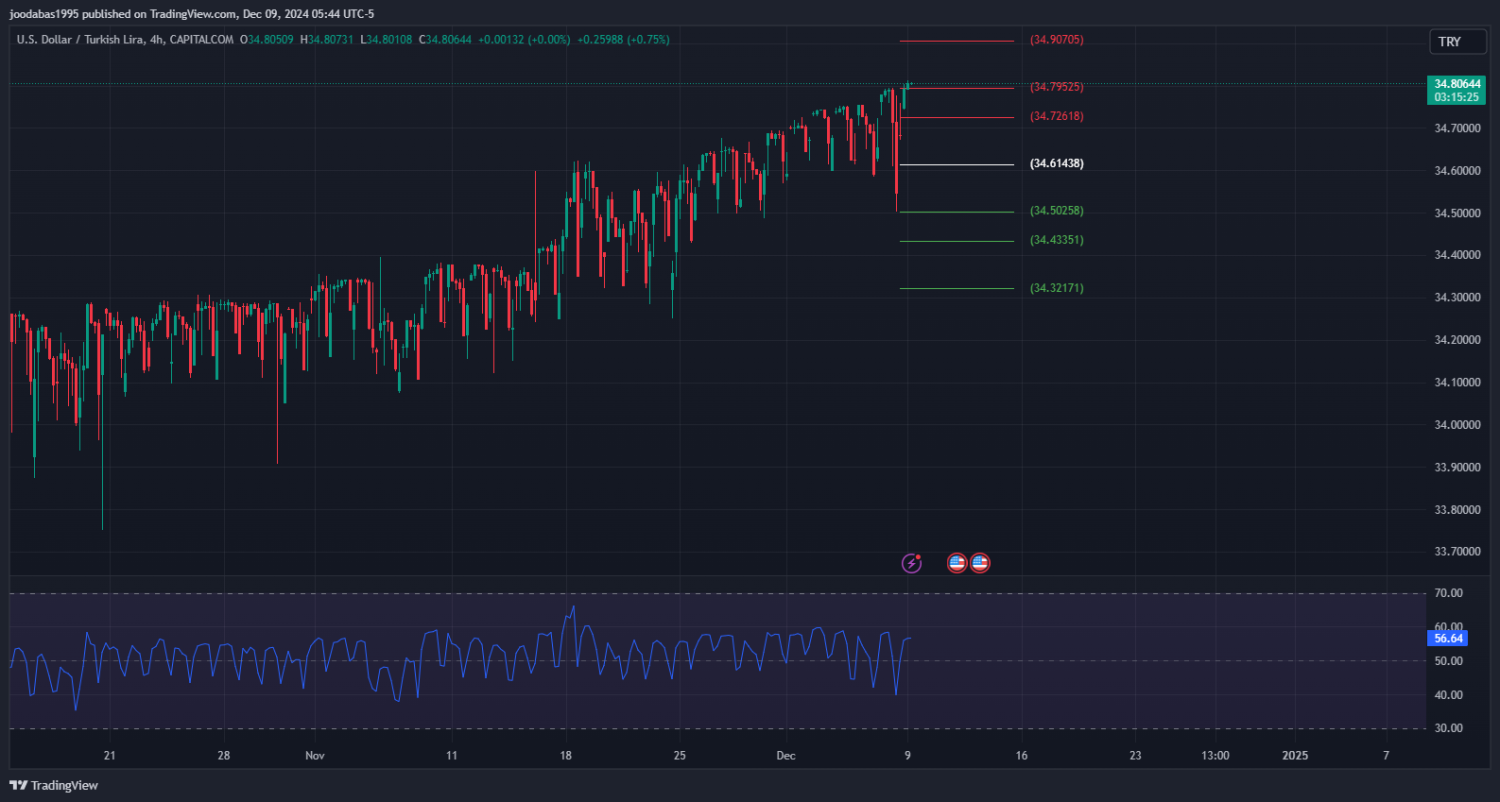Click the purple lightning bolt event icon
The image size is (1500, 802).
pos(911,563)
